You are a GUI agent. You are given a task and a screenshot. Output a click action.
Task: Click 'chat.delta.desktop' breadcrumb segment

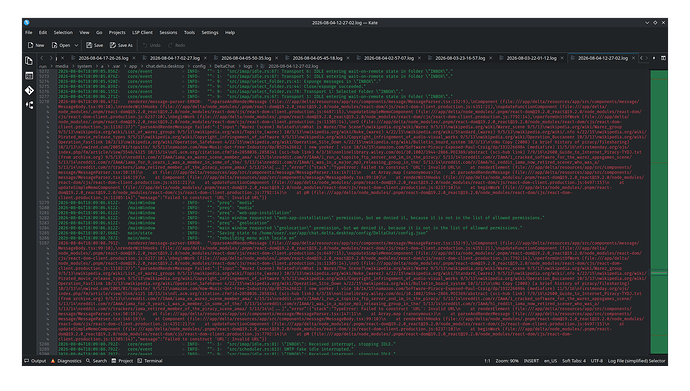click(x=165, y=66)
